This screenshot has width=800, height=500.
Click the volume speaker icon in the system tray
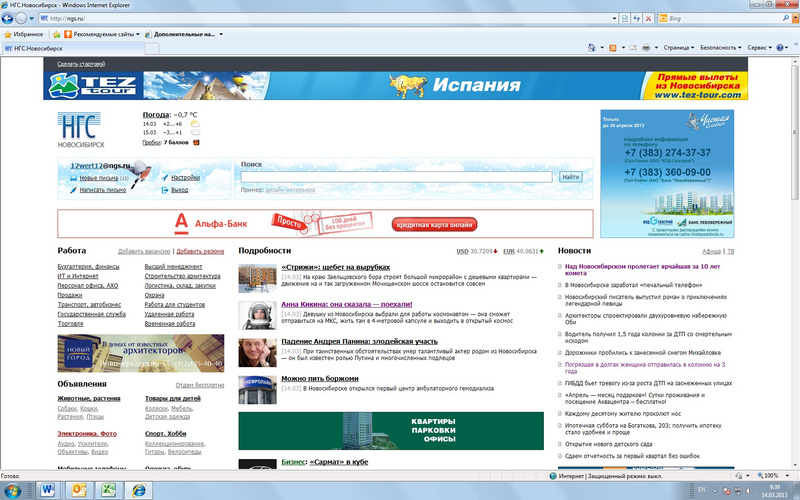pos(750,491)
